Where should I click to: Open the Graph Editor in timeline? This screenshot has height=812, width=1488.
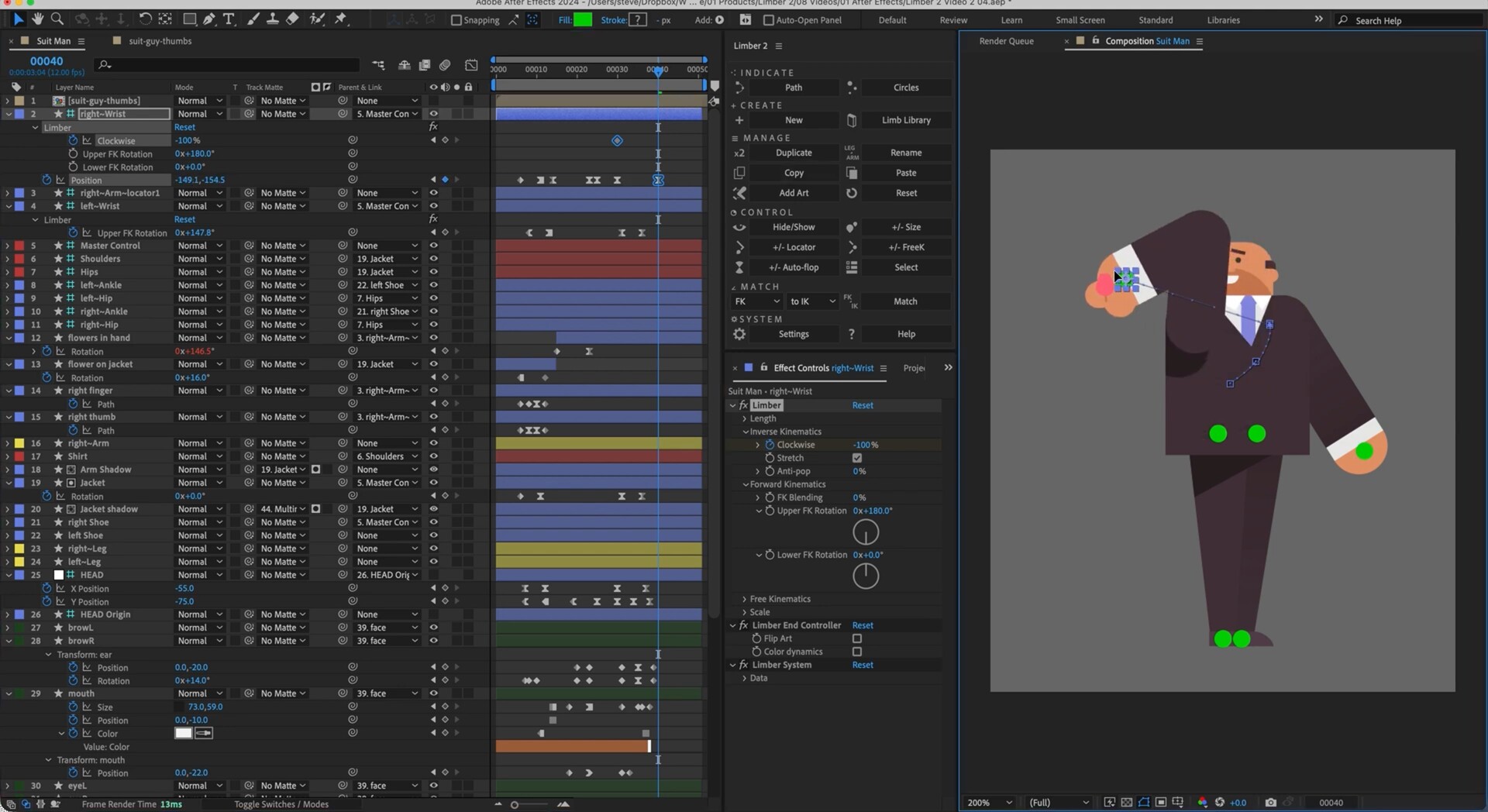click(x=471, y=65)
